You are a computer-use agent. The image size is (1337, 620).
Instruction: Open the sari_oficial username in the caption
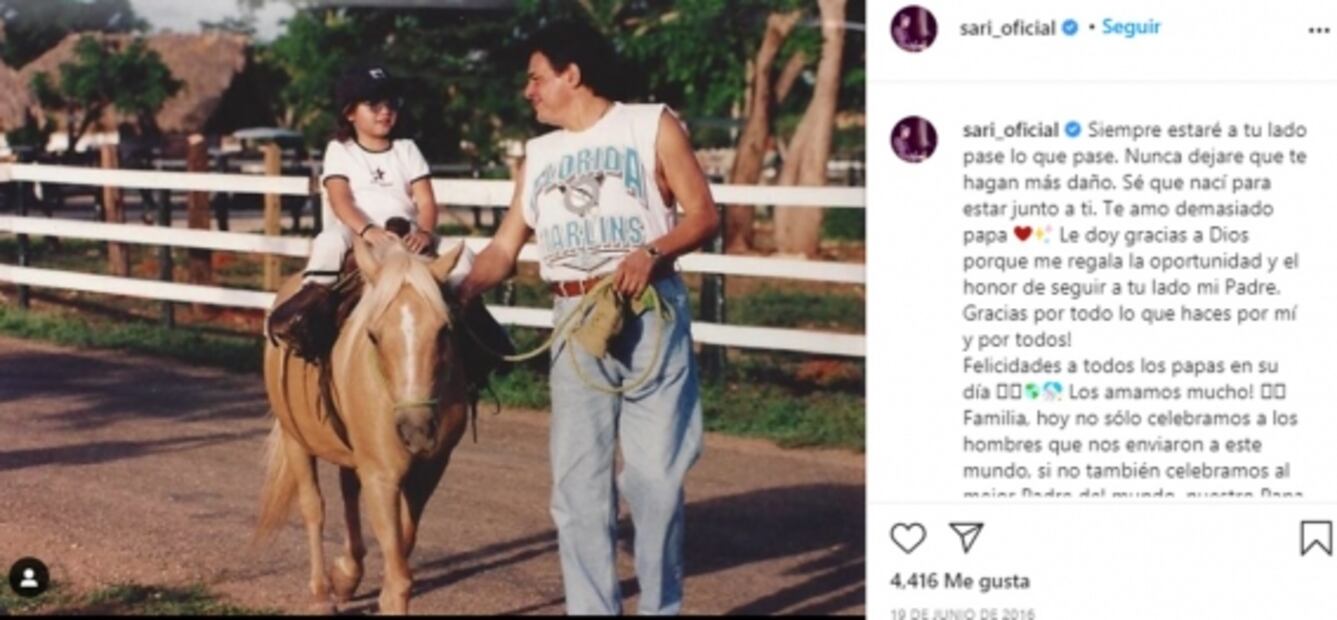(x=1010, y=130)
